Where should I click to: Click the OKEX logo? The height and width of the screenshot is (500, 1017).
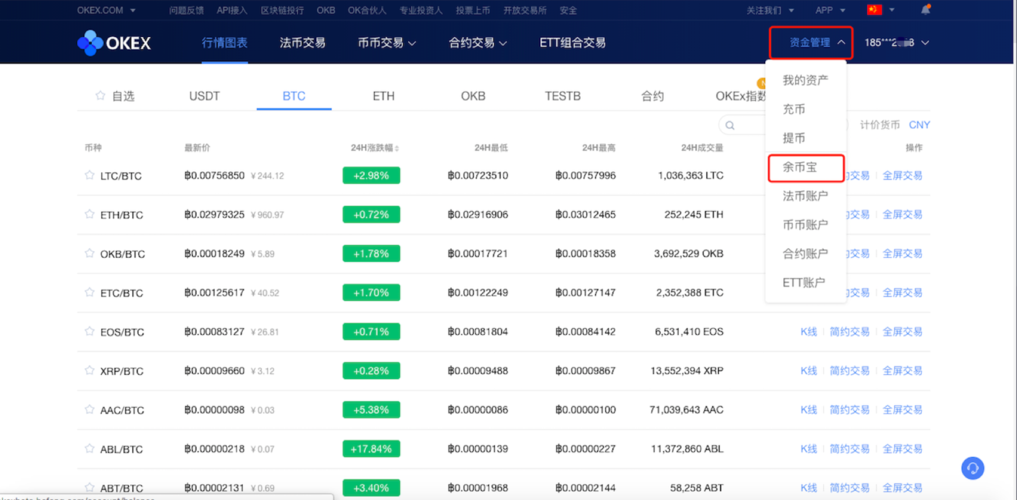tap(114, 43)
